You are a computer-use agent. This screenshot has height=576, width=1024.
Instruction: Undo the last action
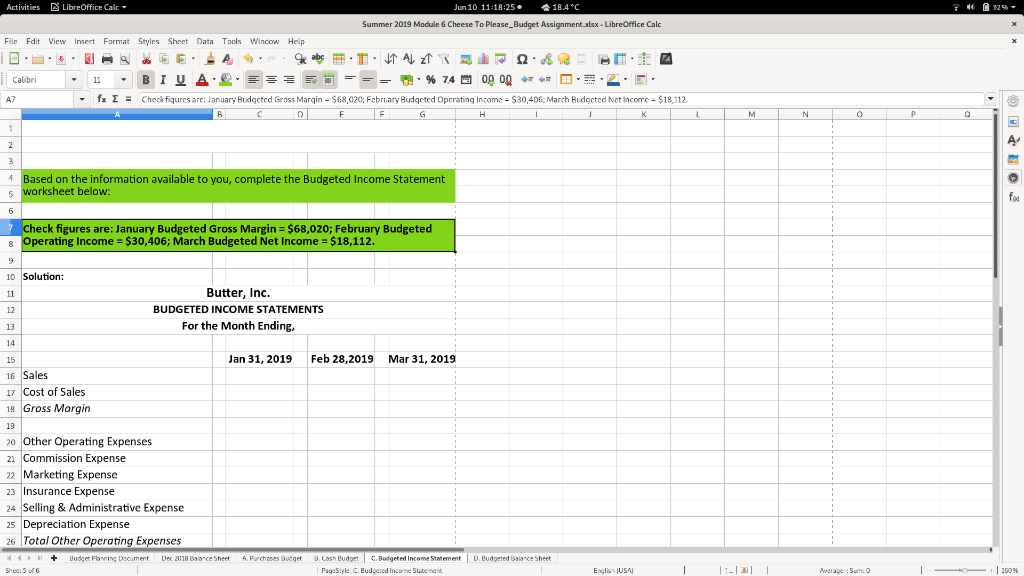(248, 59)
